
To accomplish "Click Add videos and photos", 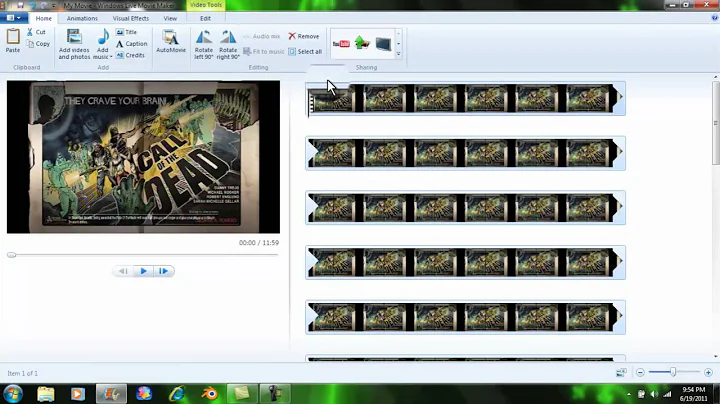I will [74, 45].
